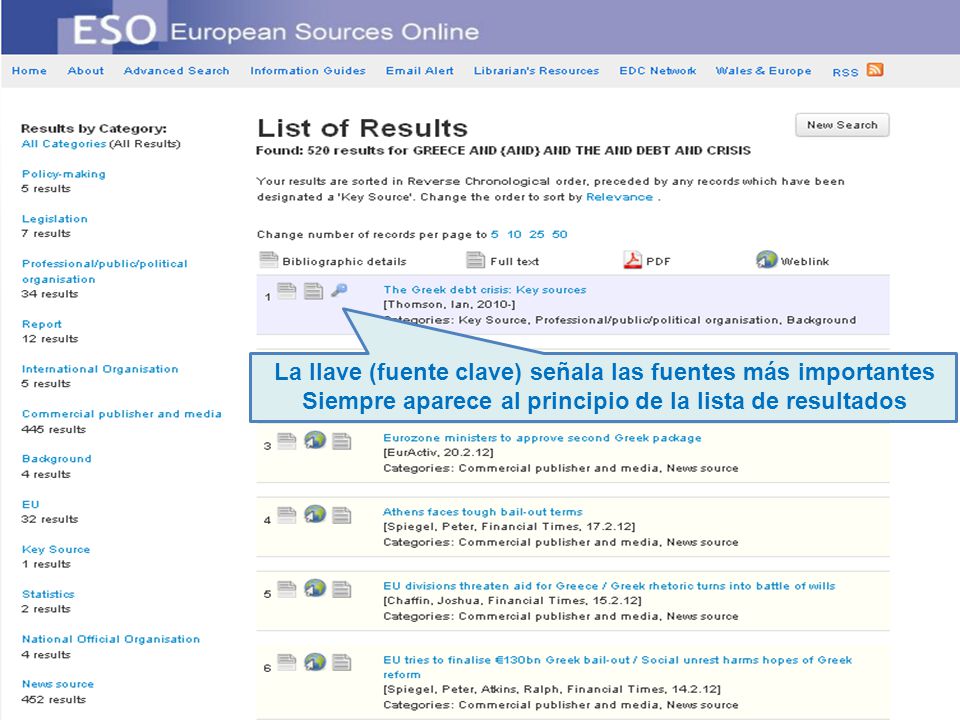The image size is (960, 720).
Task: Open Librarian's Resources menu item
Action: pos(536,71)
